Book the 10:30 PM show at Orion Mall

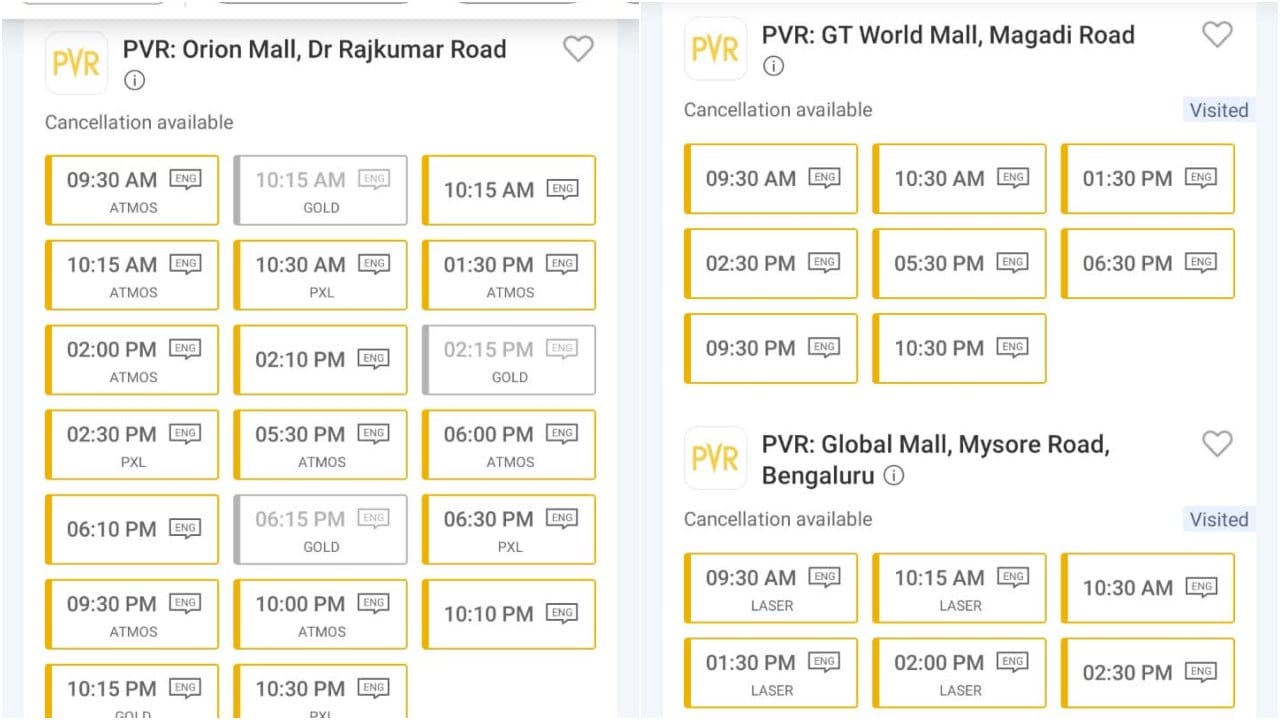click(x=321, y=692)
